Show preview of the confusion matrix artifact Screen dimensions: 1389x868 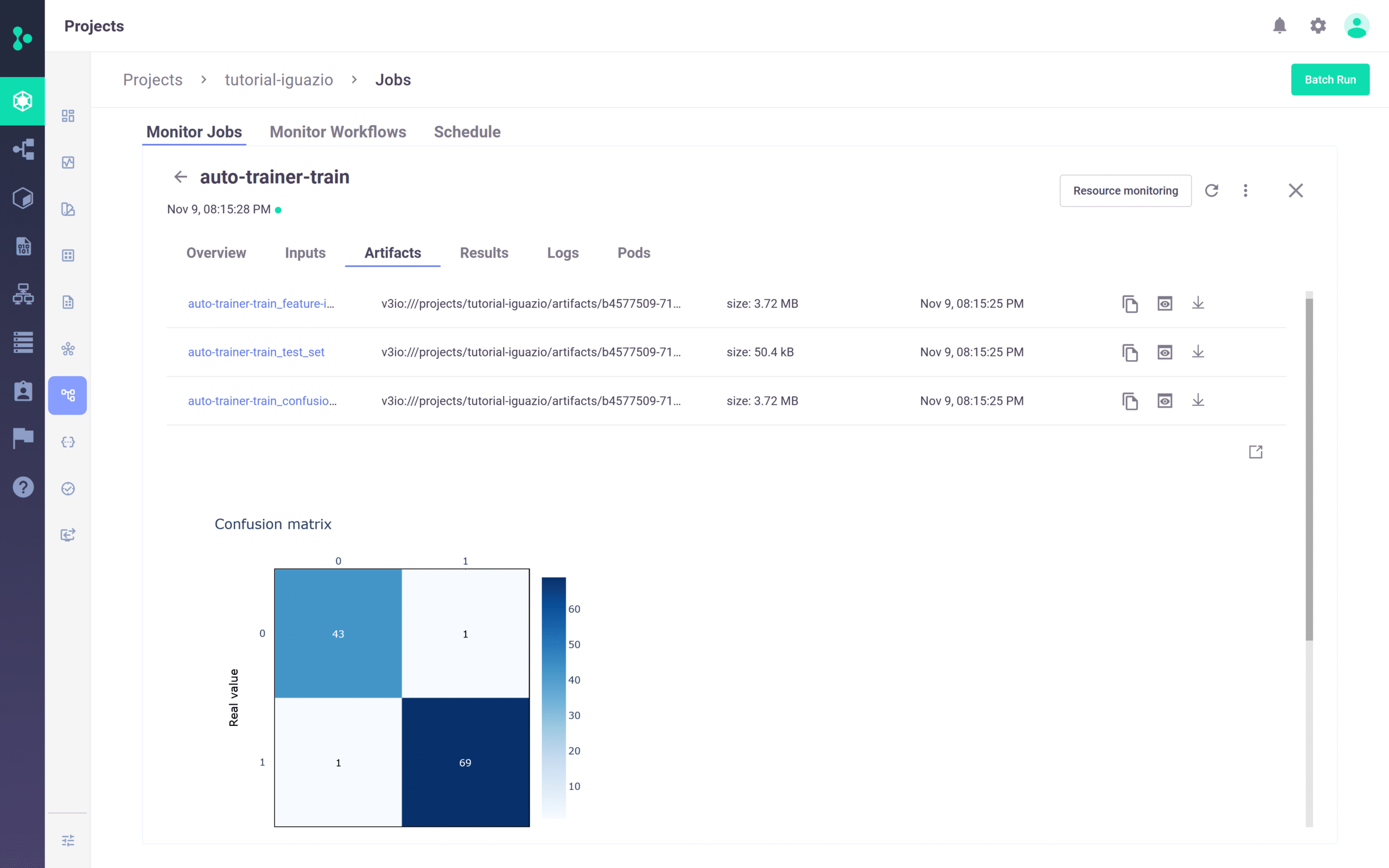click(1164, 401)
